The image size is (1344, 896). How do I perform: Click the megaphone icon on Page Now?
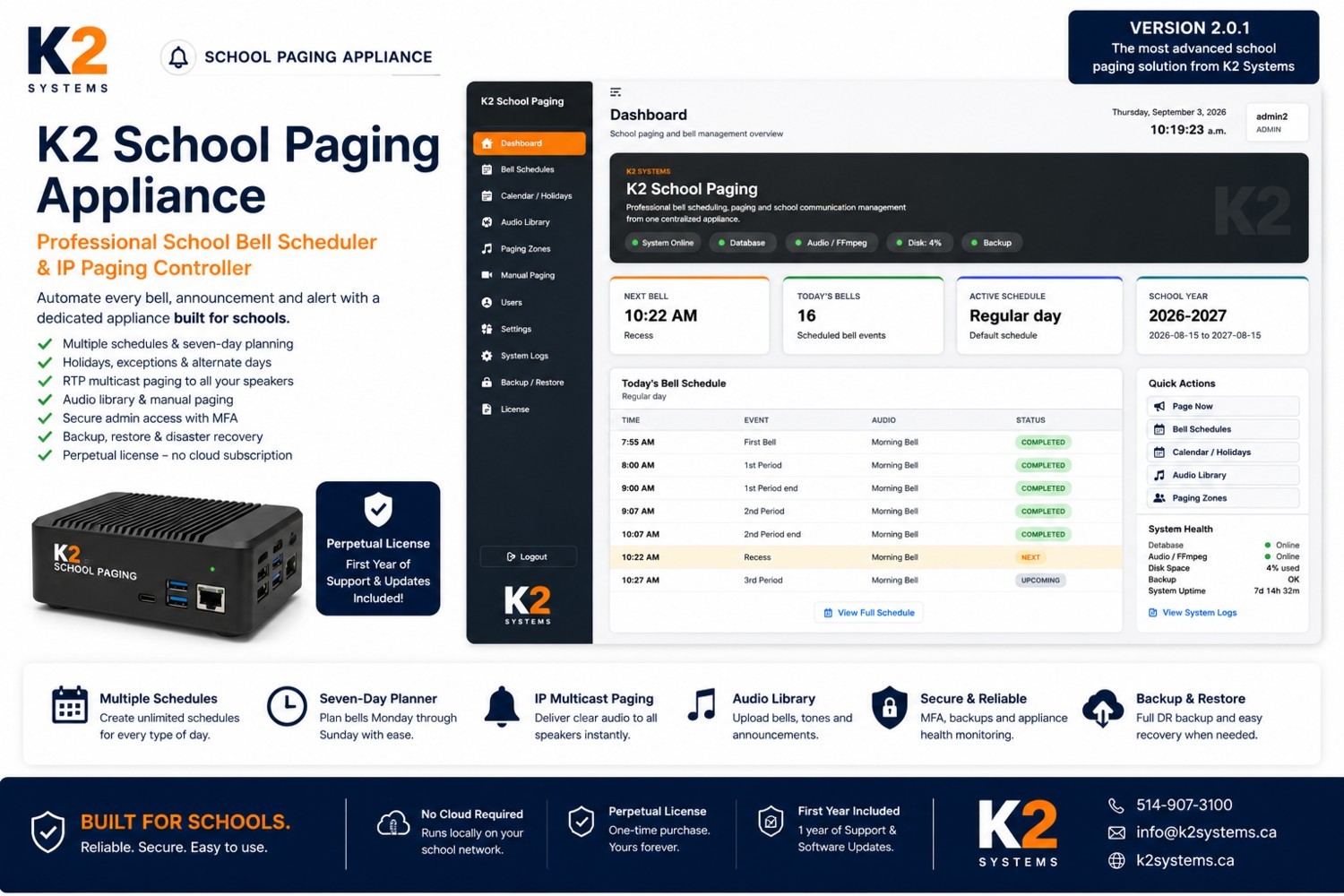1159,407
